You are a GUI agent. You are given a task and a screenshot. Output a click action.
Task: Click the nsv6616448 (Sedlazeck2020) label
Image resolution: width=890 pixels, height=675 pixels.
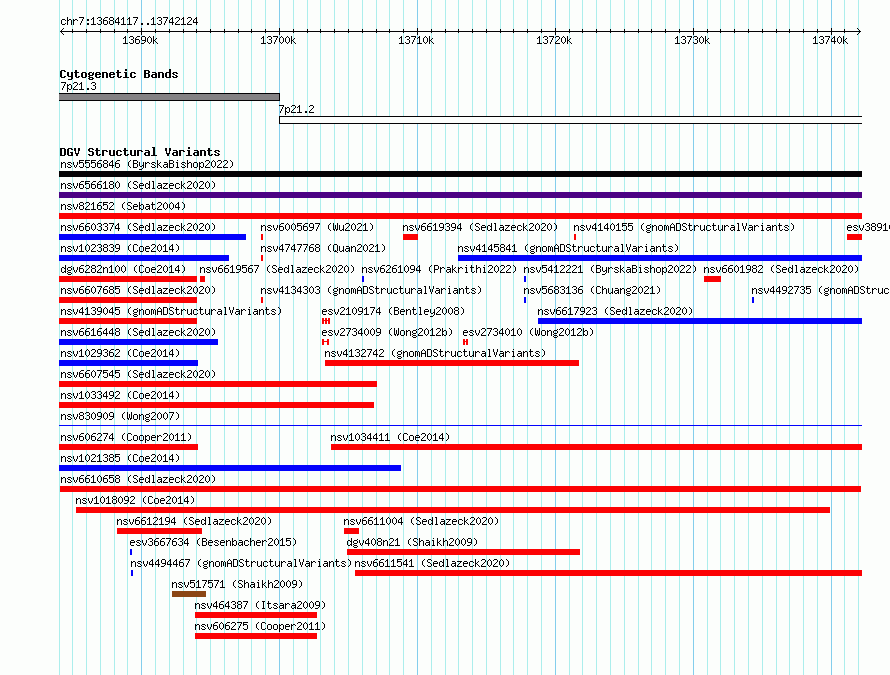[138, 333]
